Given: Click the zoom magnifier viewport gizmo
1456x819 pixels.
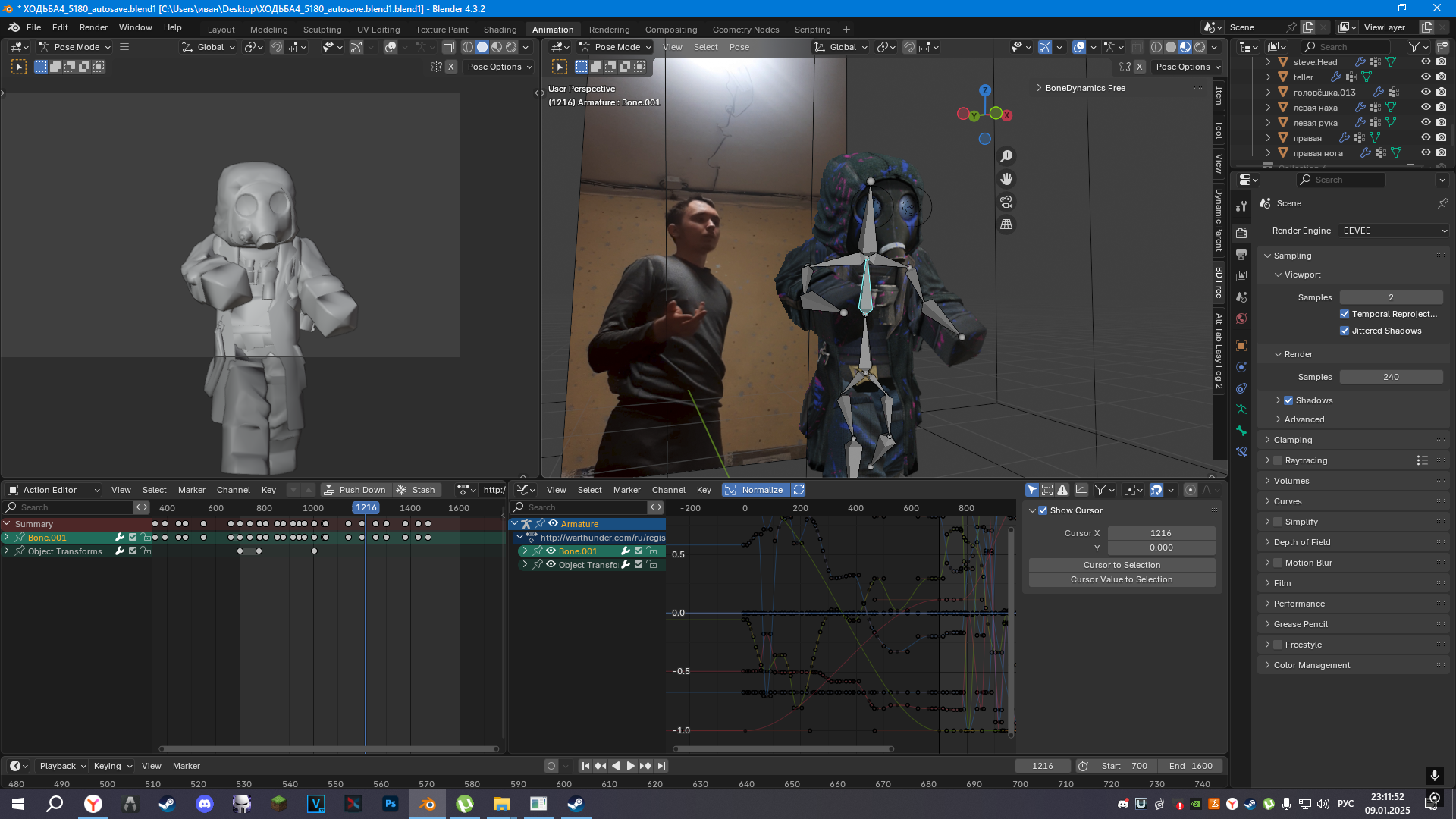Looking at the screenshot, I should (x=1006, y=156).
